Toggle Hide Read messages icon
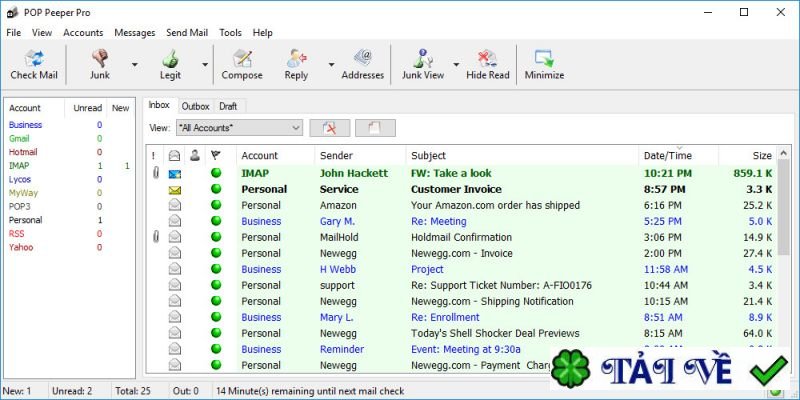 tap(488, 58)
